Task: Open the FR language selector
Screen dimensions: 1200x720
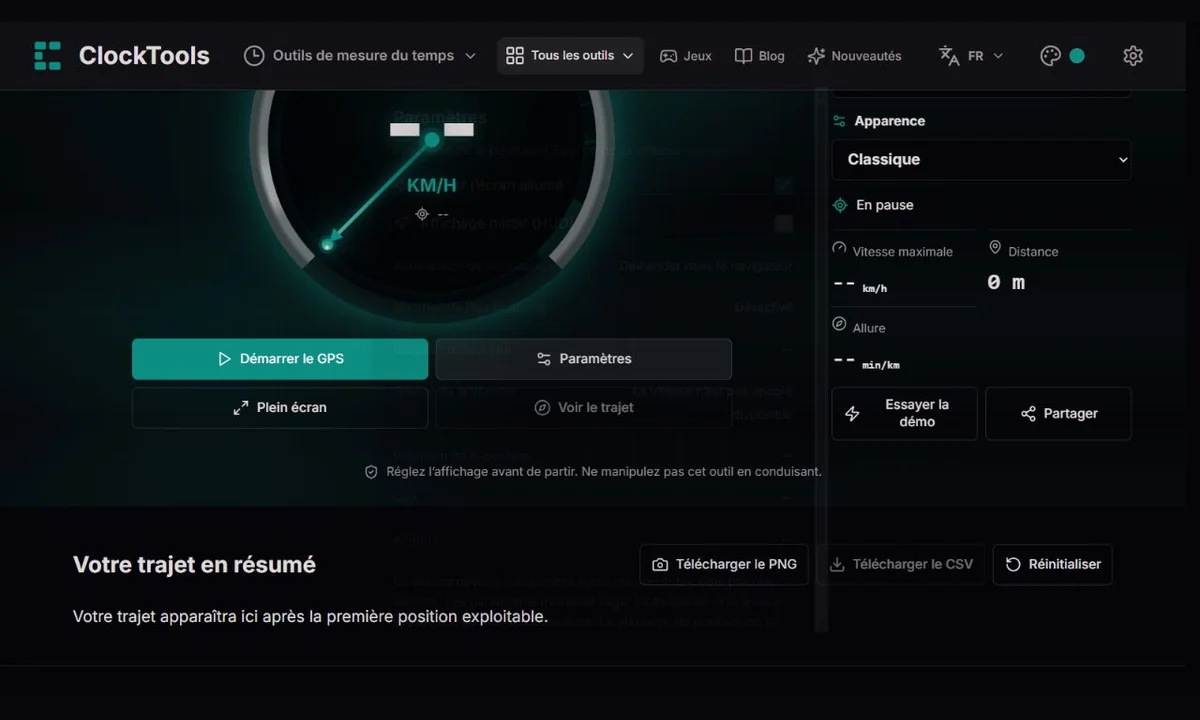Action: (985, 56)
